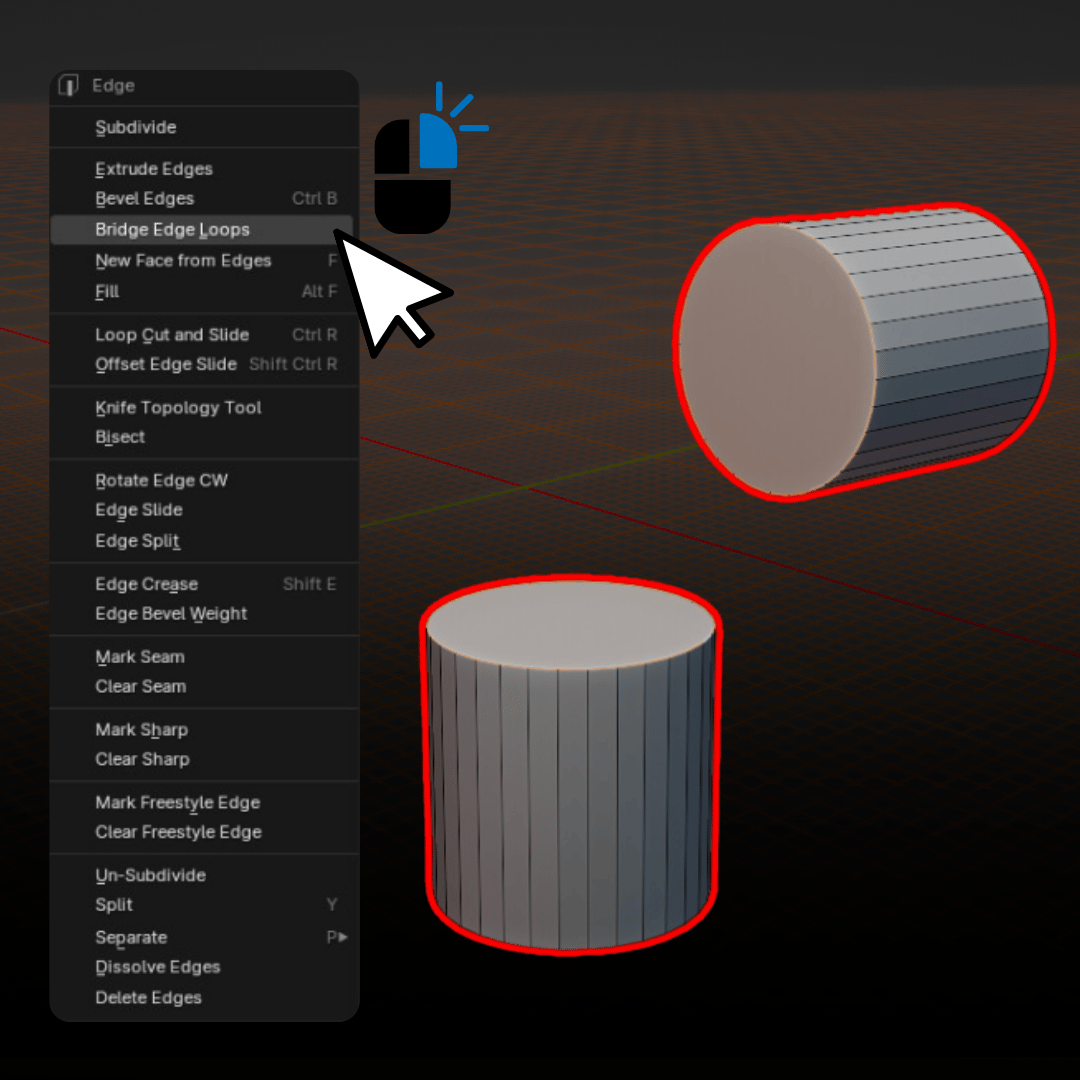Select Extrude Edges menu entry

click(205, 169)
